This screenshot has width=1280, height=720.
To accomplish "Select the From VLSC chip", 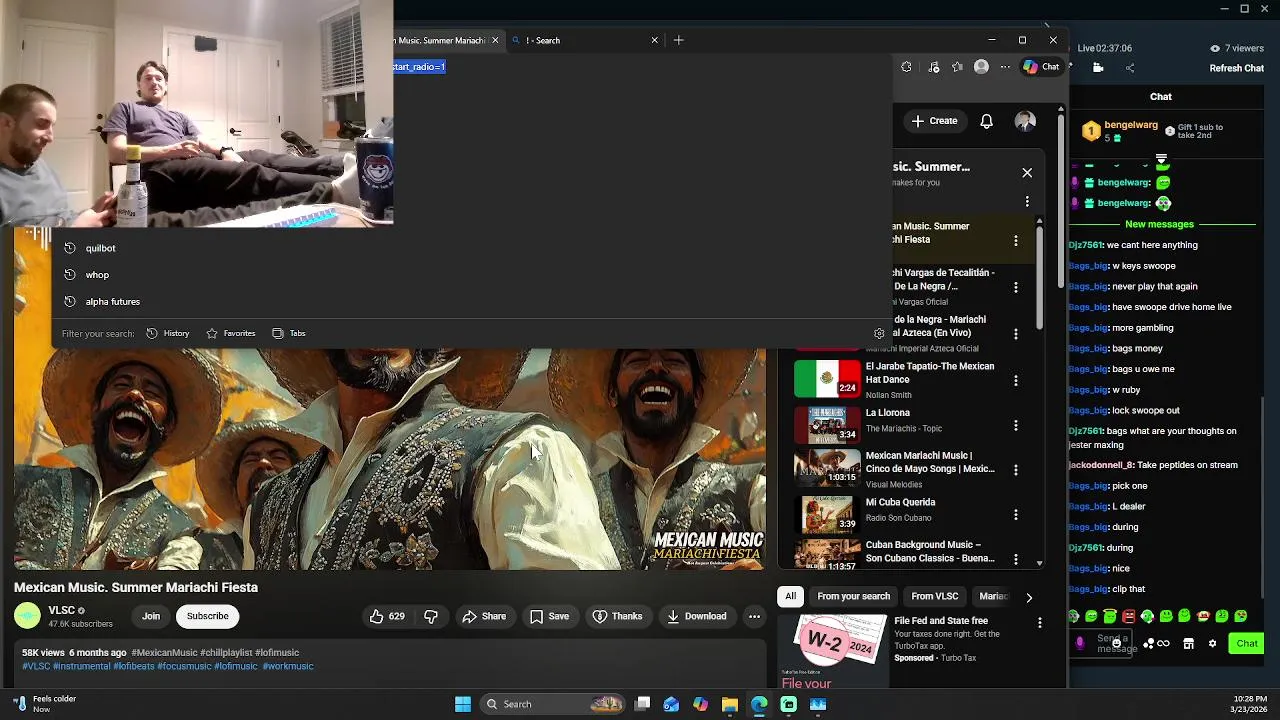I will click(935, 596).
